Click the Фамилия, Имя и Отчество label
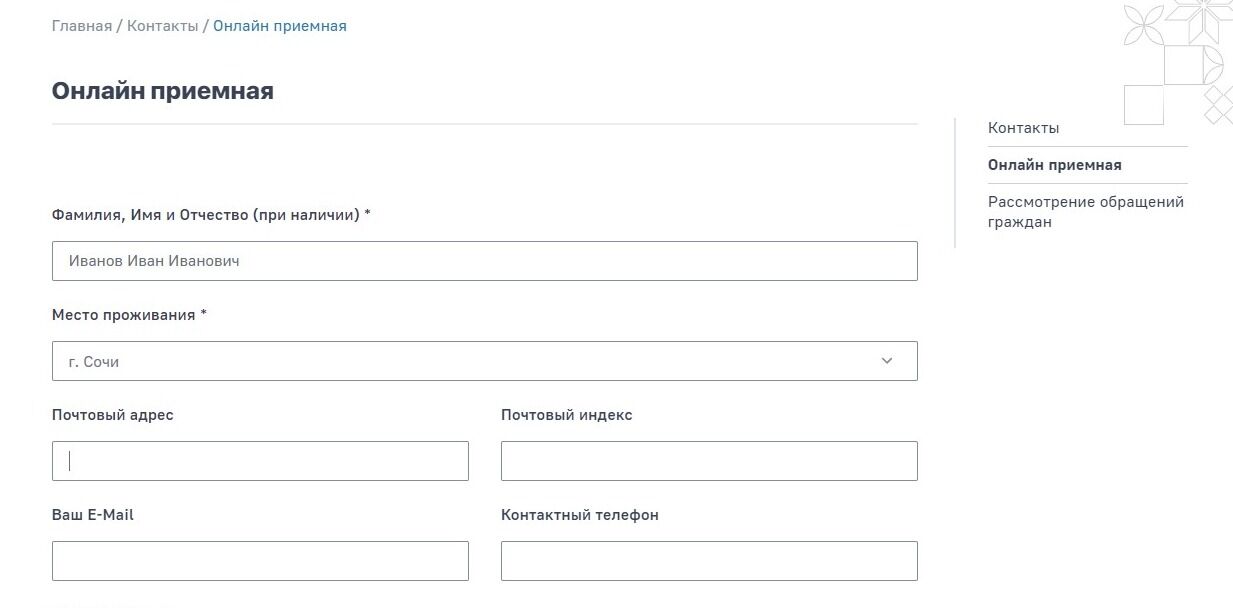 tap(211, 215)
